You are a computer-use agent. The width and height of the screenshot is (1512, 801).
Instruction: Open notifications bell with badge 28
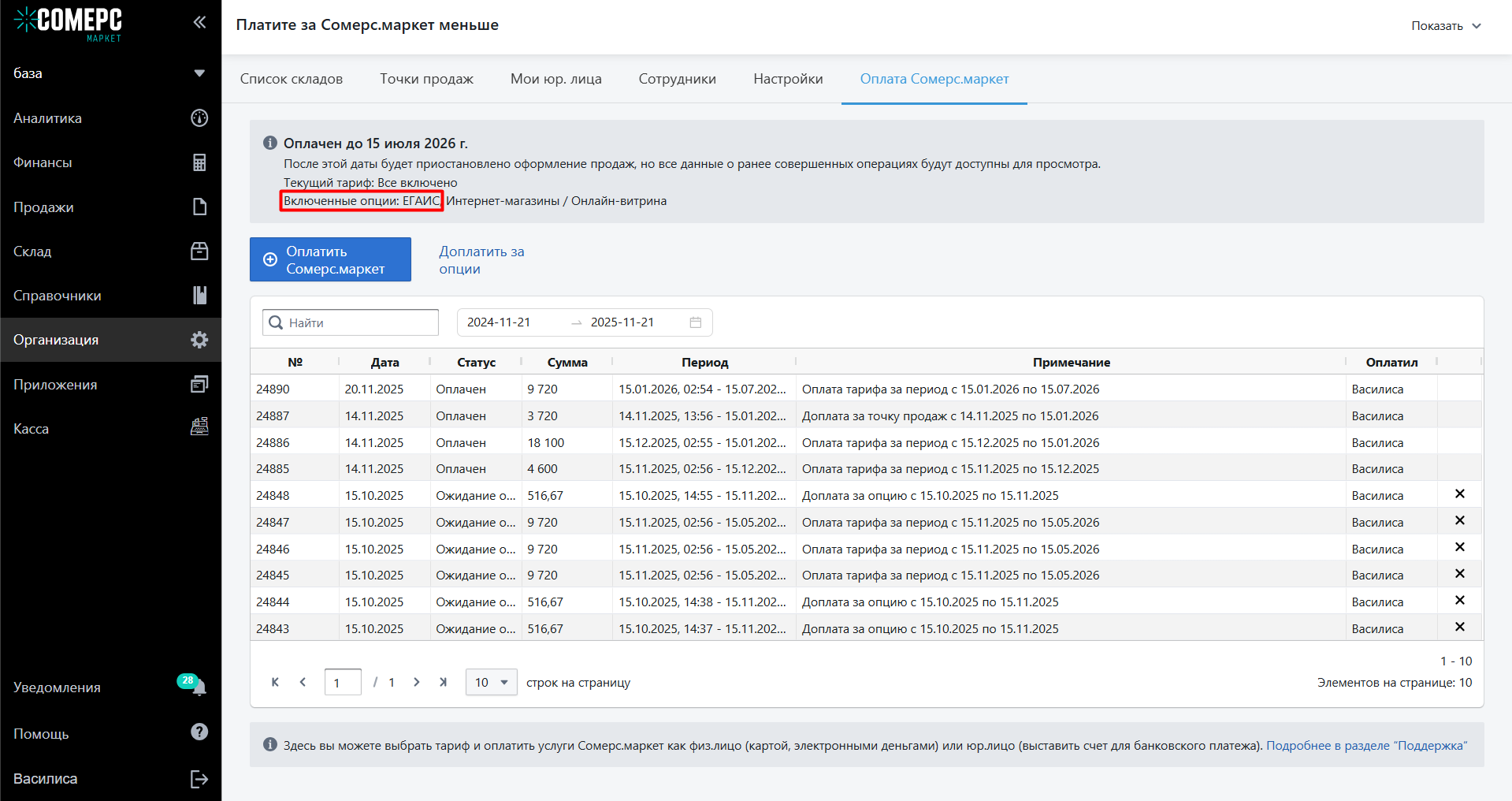199,687
